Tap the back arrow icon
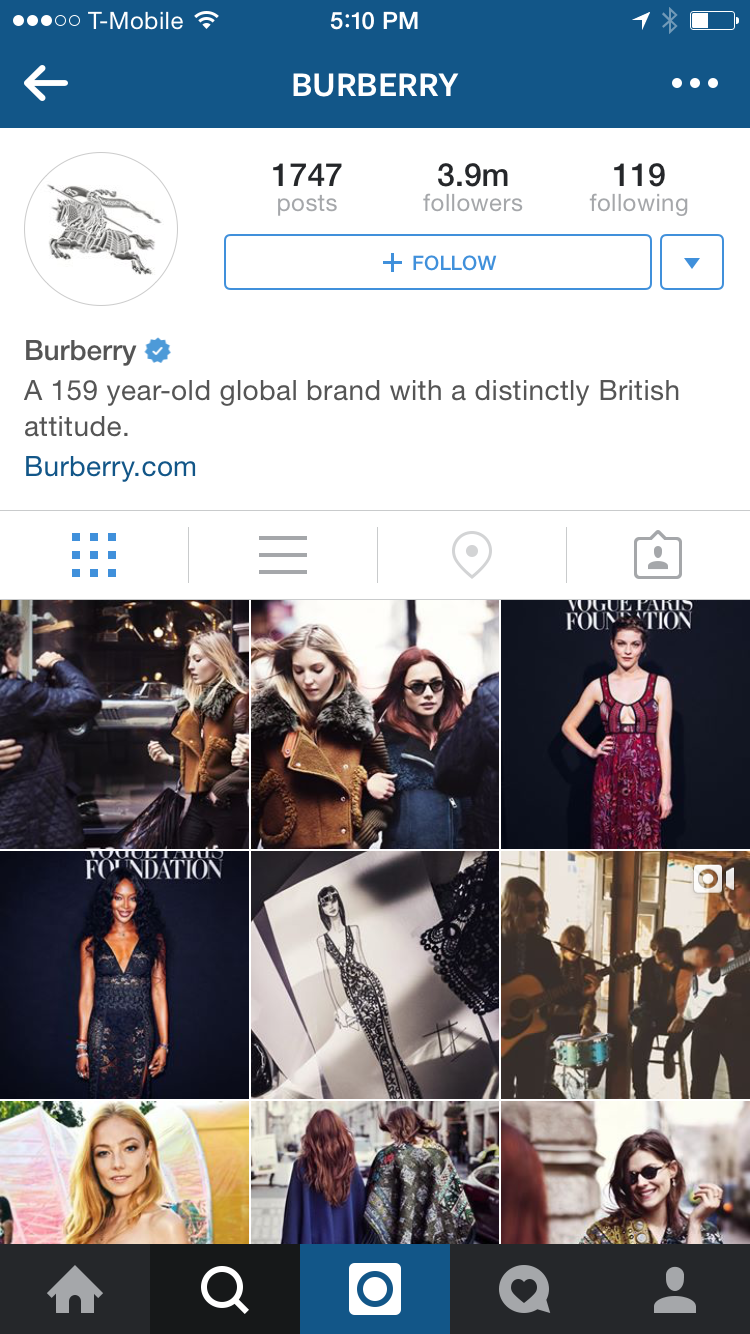The height and width of the screenshot is (1334, 750). (46, 84)
